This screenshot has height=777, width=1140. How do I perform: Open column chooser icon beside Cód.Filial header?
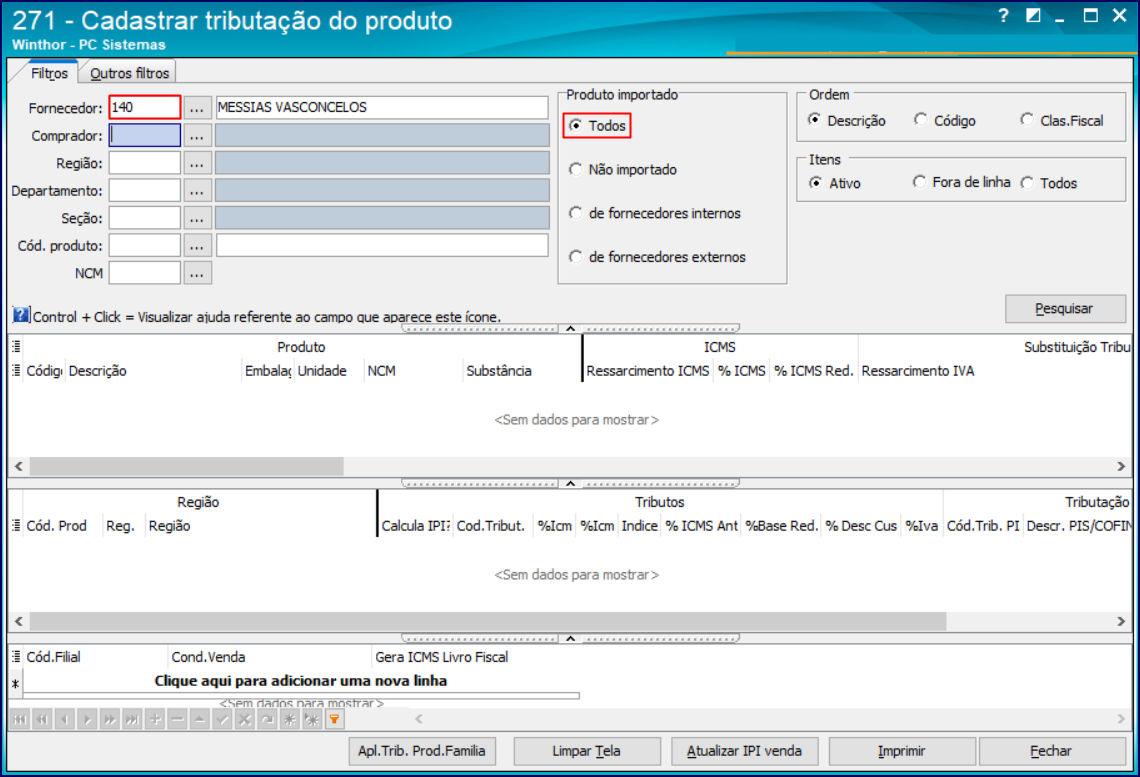(16, 656)
